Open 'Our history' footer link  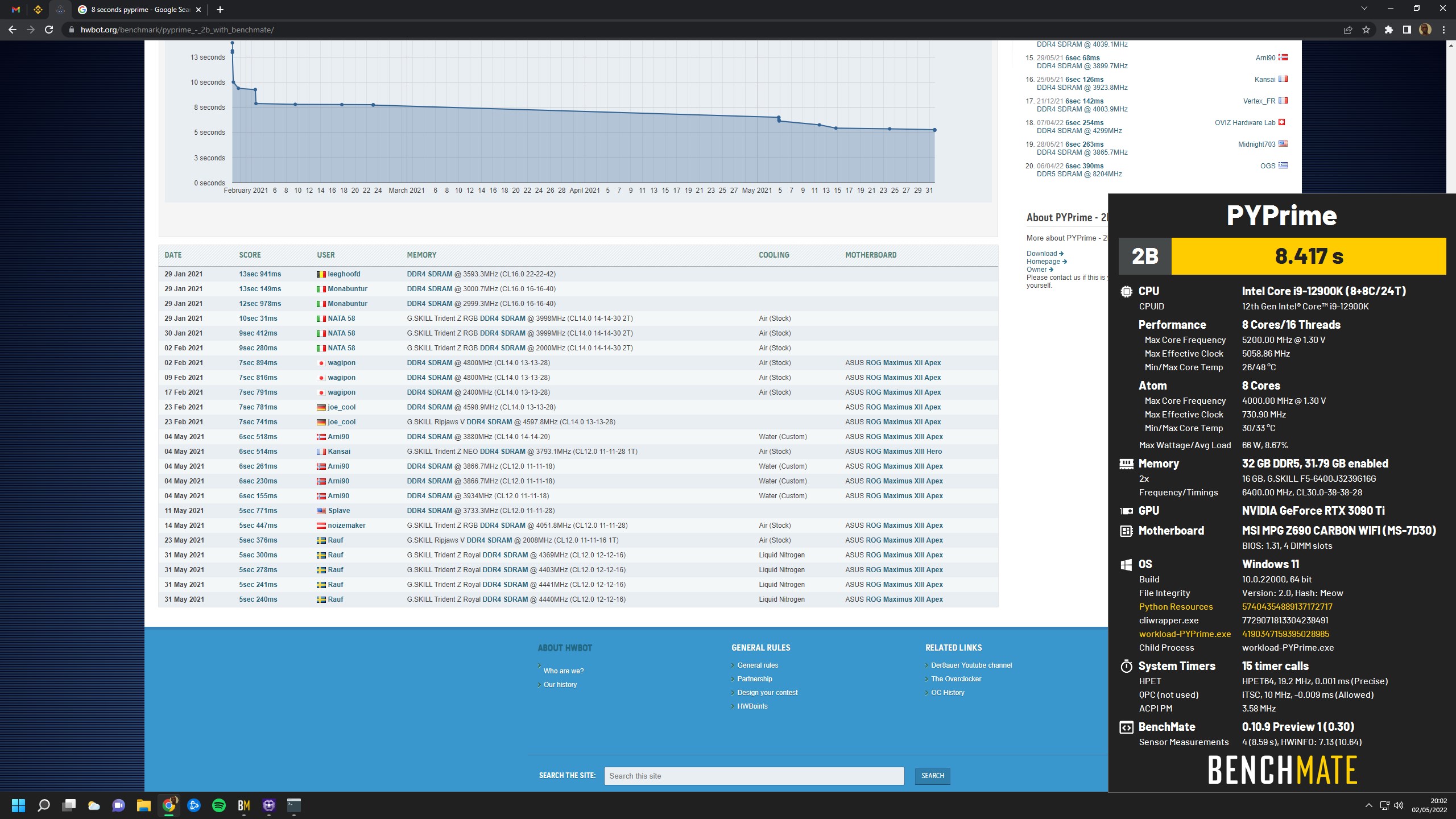[x=560, y=685]
